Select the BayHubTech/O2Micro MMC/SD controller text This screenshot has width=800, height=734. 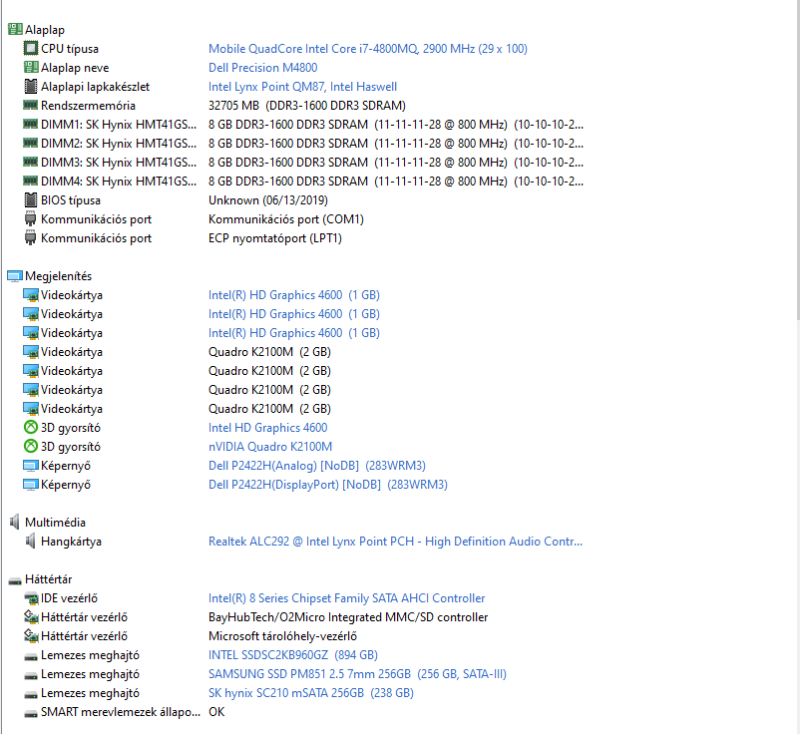[x=348, y=617]
